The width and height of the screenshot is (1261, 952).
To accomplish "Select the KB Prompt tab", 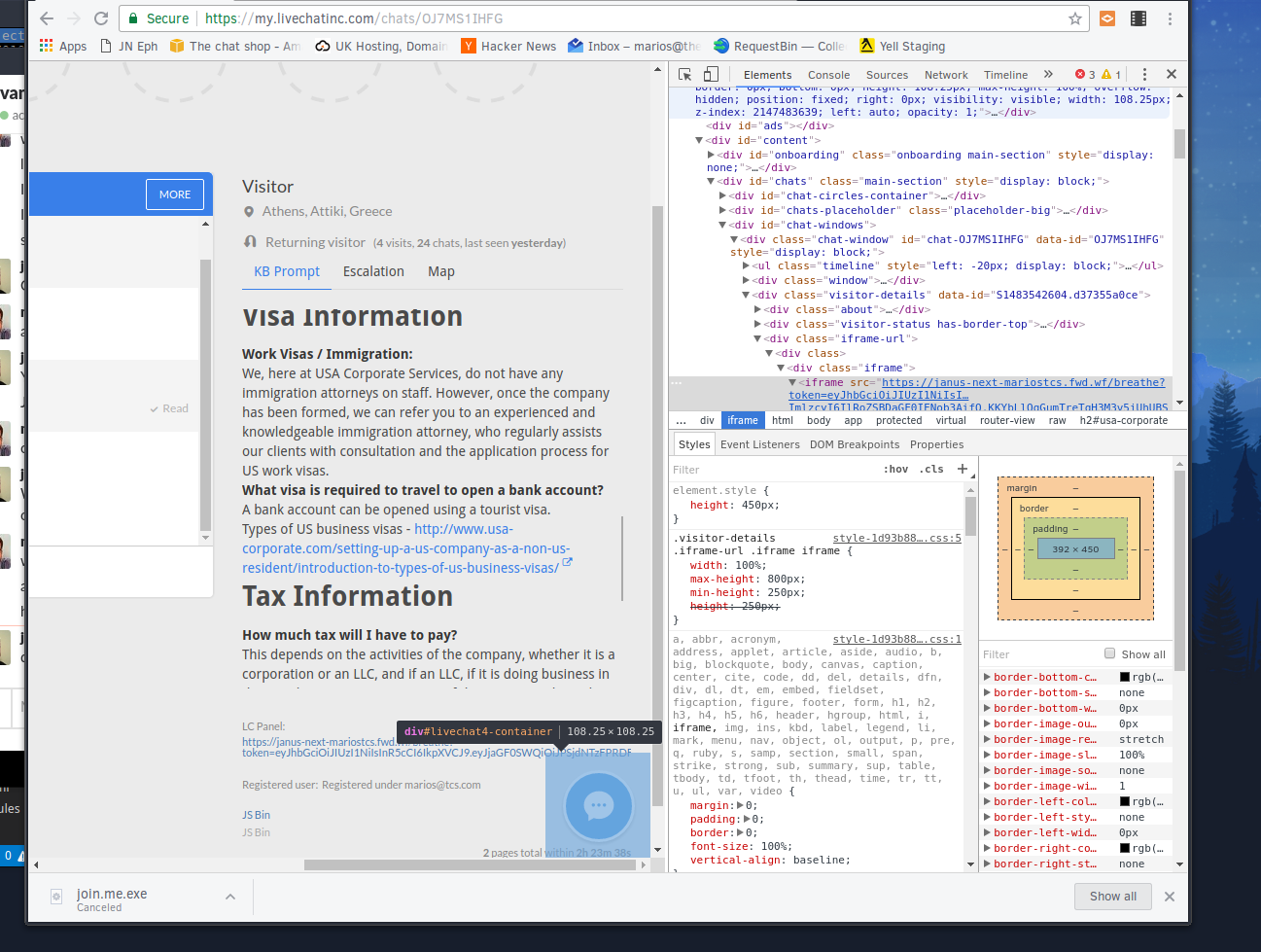I will [x=287, y=271].
